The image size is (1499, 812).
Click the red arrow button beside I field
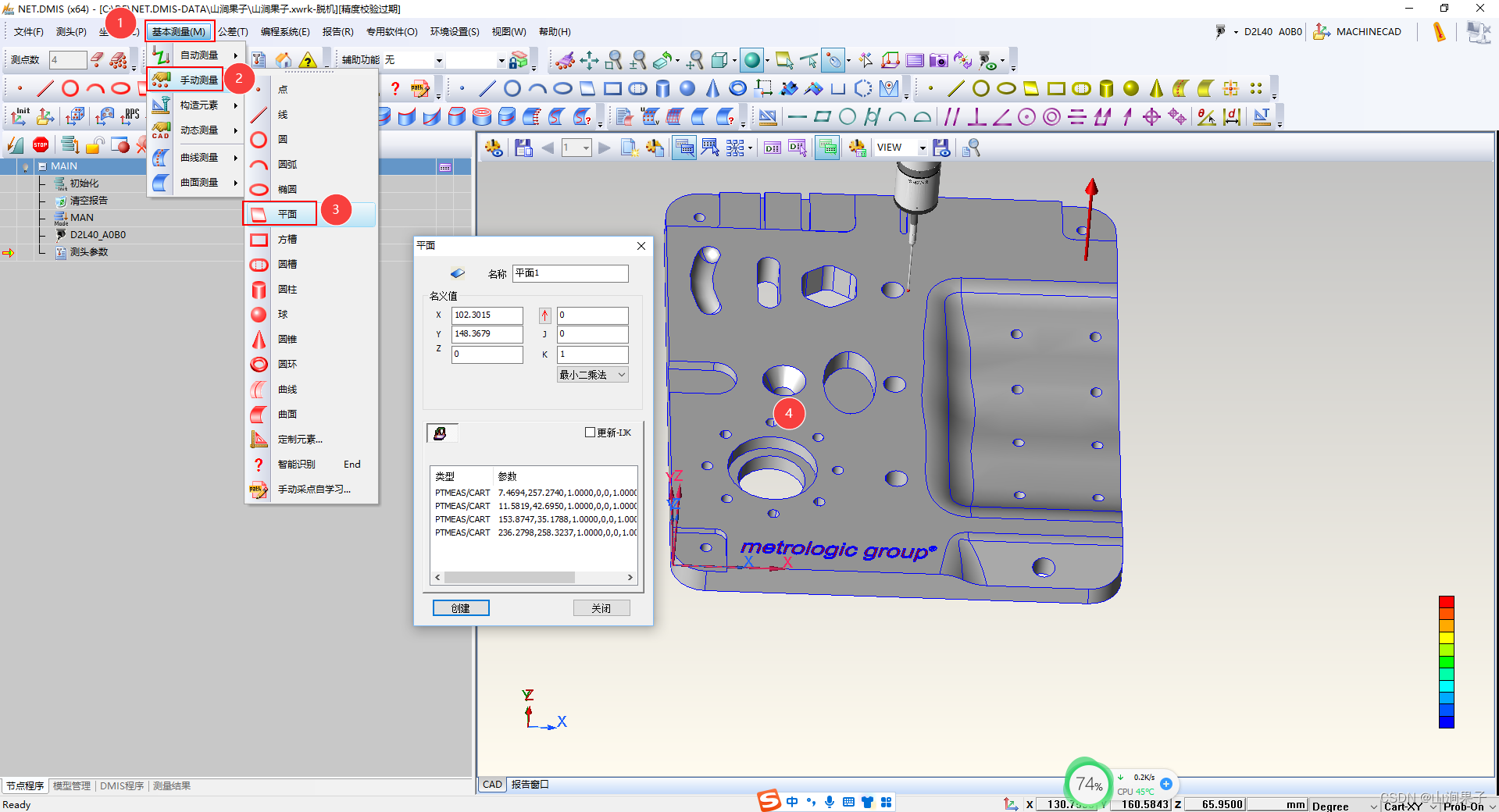544,315
